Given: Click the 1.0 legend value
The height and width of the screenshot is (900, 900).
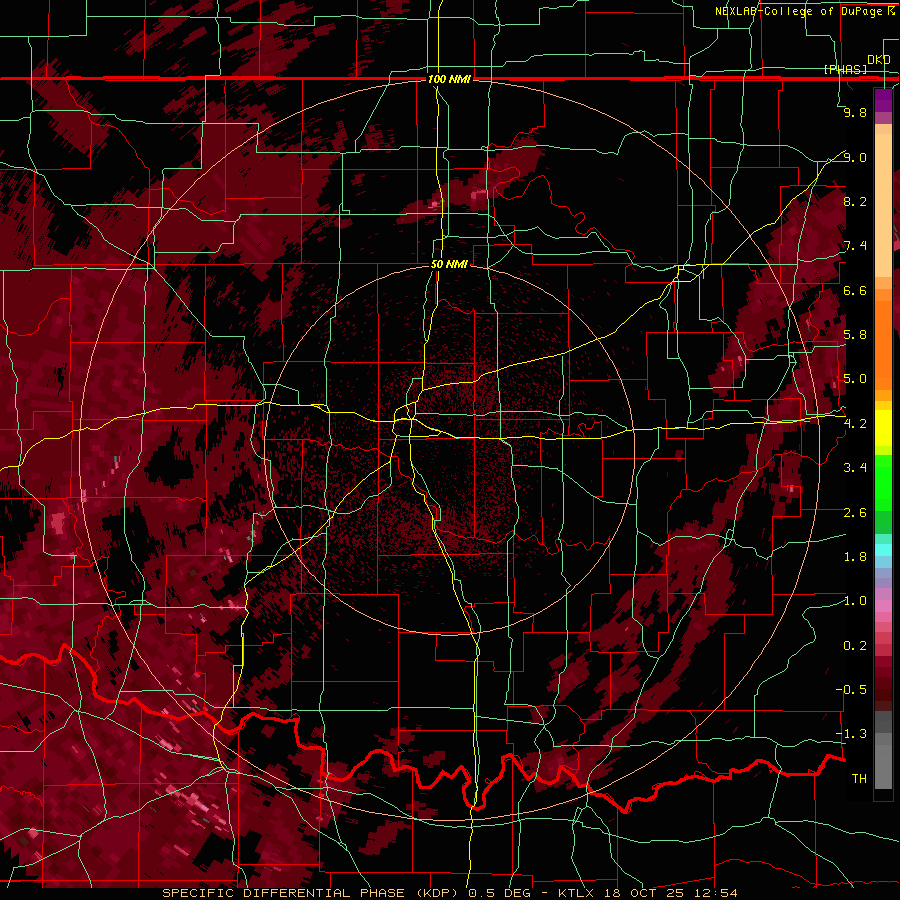Looking at the screenshot, I should (x=855, y=601).
